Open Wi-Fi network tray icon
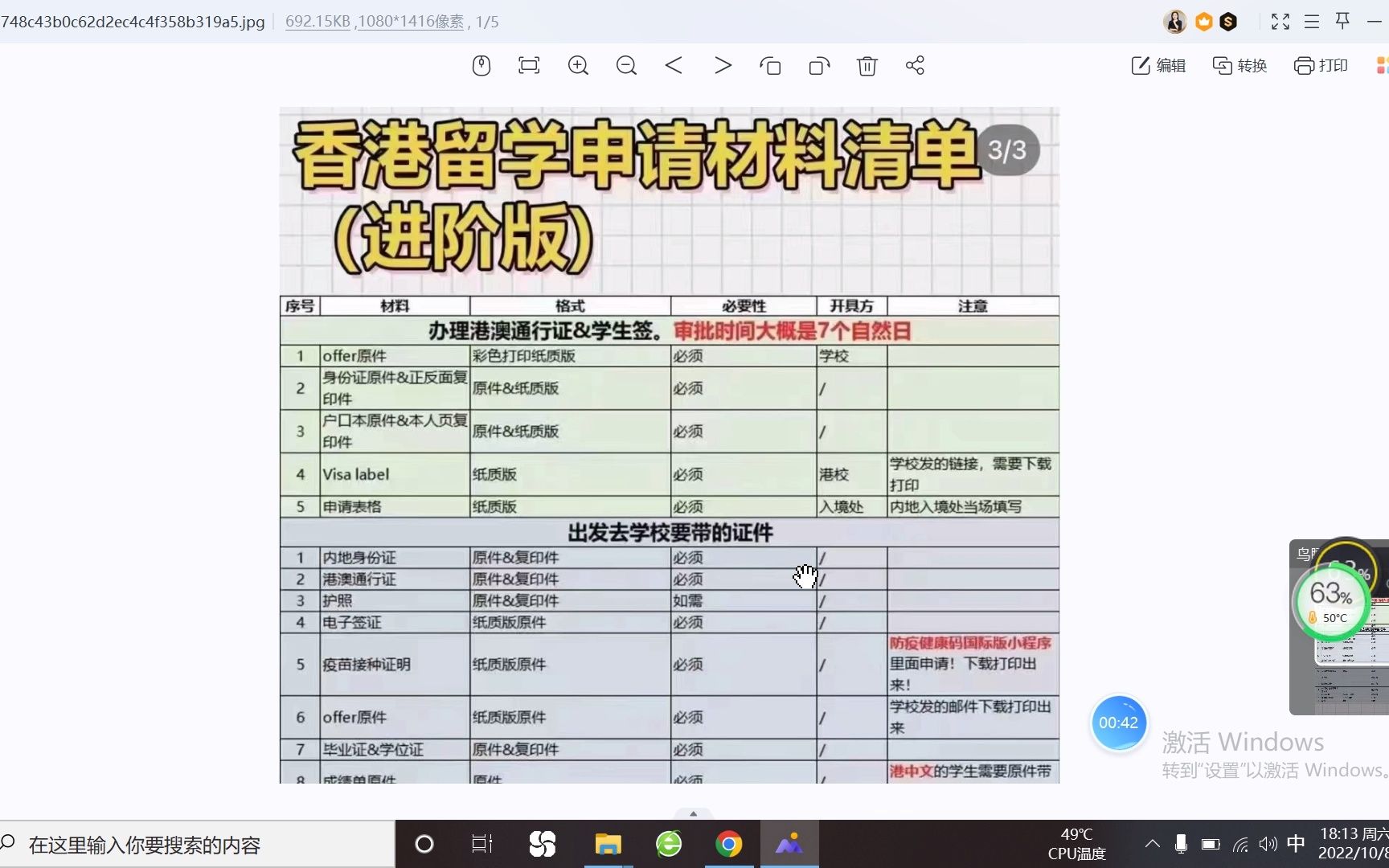 click(1241, 844)
